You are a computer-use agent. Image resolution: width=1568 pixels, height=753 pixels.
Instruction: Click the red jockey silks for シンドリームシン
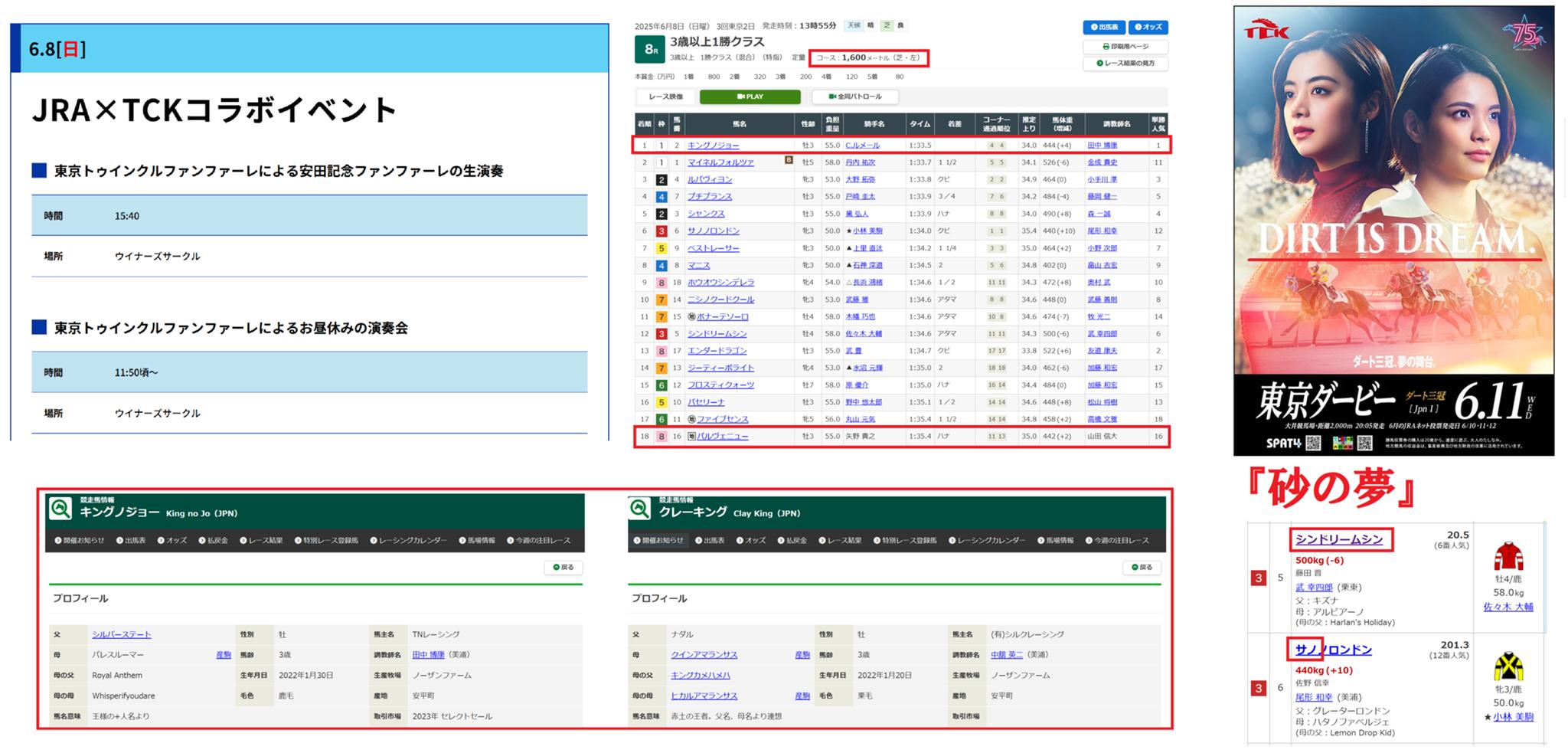[1508, 557]
